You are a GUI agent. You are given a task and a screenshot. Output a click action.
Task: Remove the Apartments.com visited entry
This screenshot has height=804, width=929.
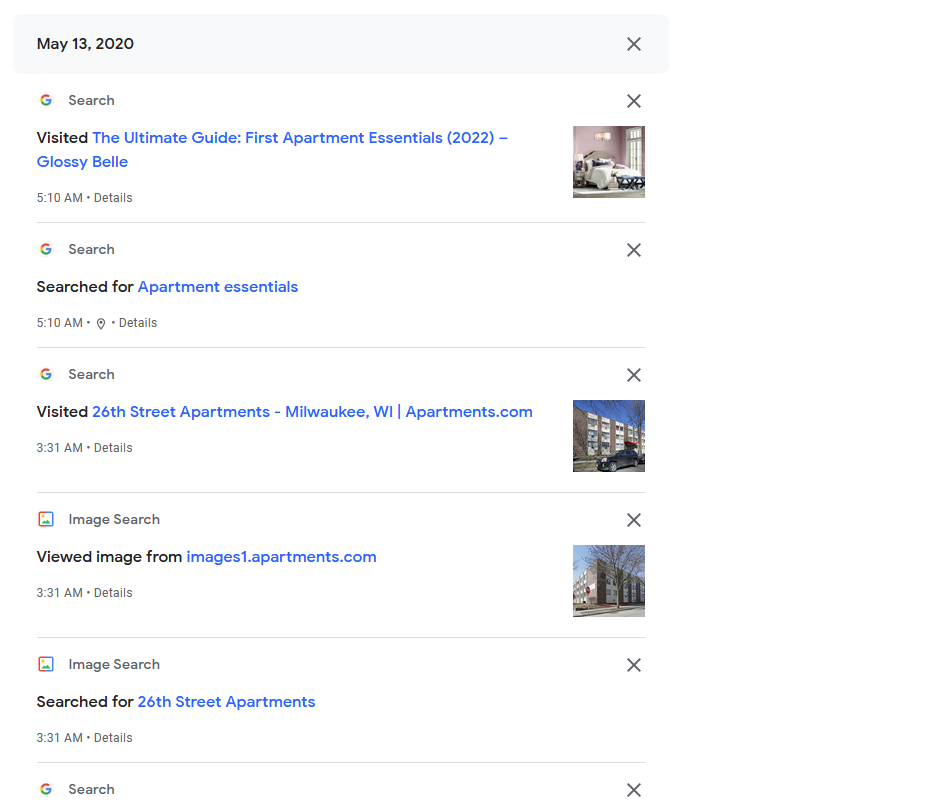(x=633, y=375)
